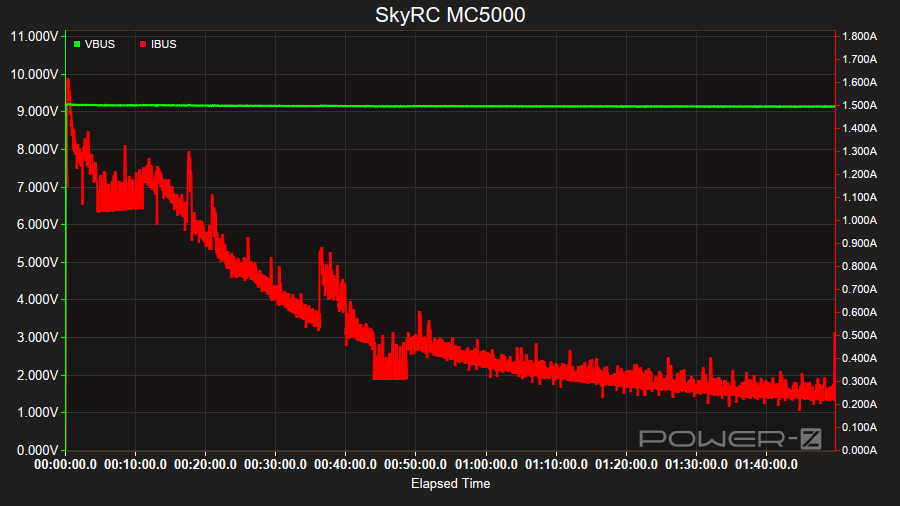Click the 3.000V voltage axis label
Viewport: 900px width, 506px height.
37,338
